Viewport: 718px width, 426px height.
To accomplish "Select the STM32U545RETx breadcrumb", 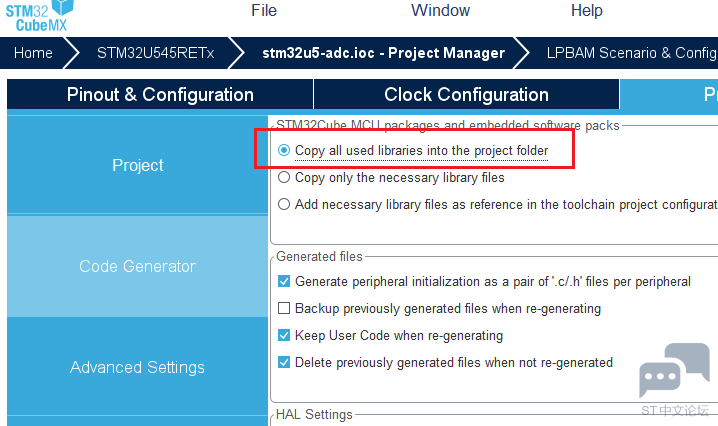I will tap(155, 53).
